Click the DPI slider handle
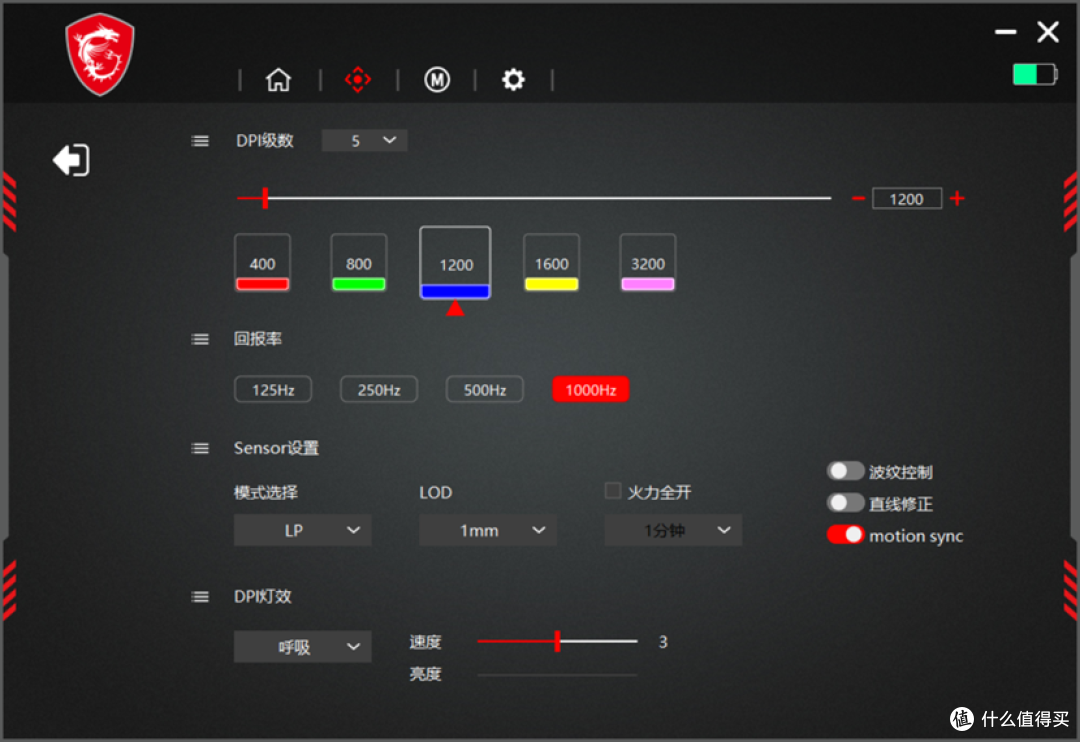This screenshot has width=1080, height=742. [x=265, y=198]
